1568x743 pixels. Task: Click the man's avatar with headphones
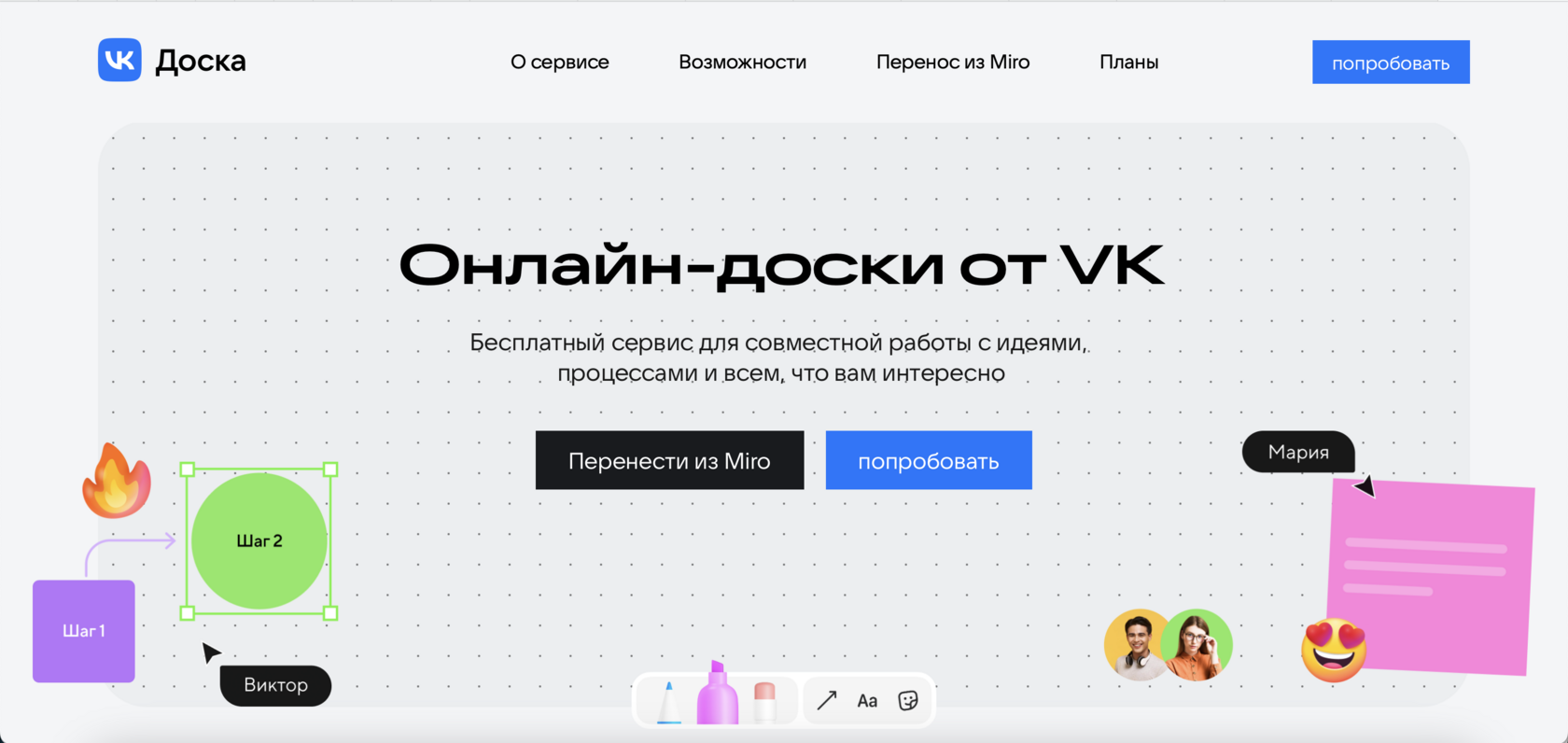(1137, 644)
